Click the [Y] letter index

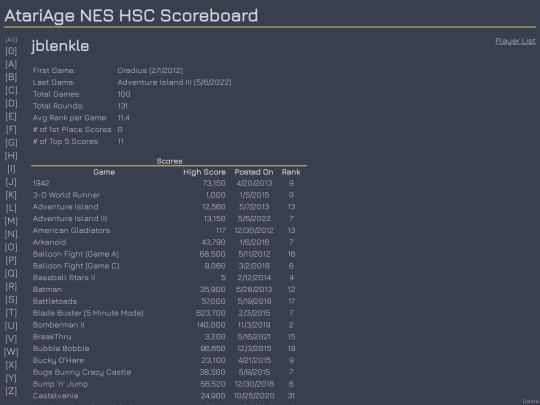pos(11,378)
